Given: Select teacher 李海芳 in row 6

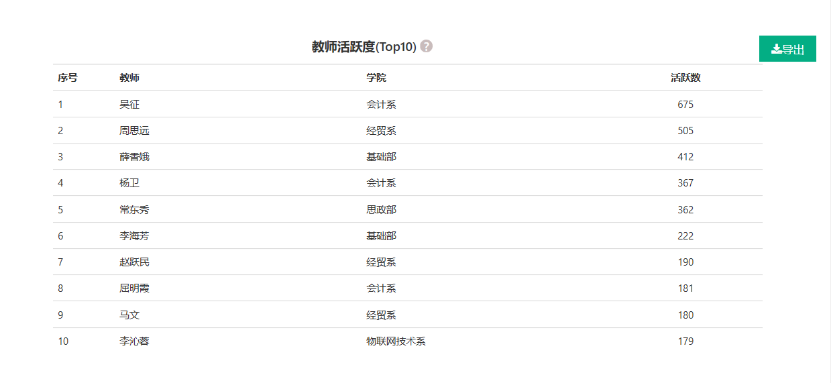Looking at the screenshot, I should tap(134, 236).
